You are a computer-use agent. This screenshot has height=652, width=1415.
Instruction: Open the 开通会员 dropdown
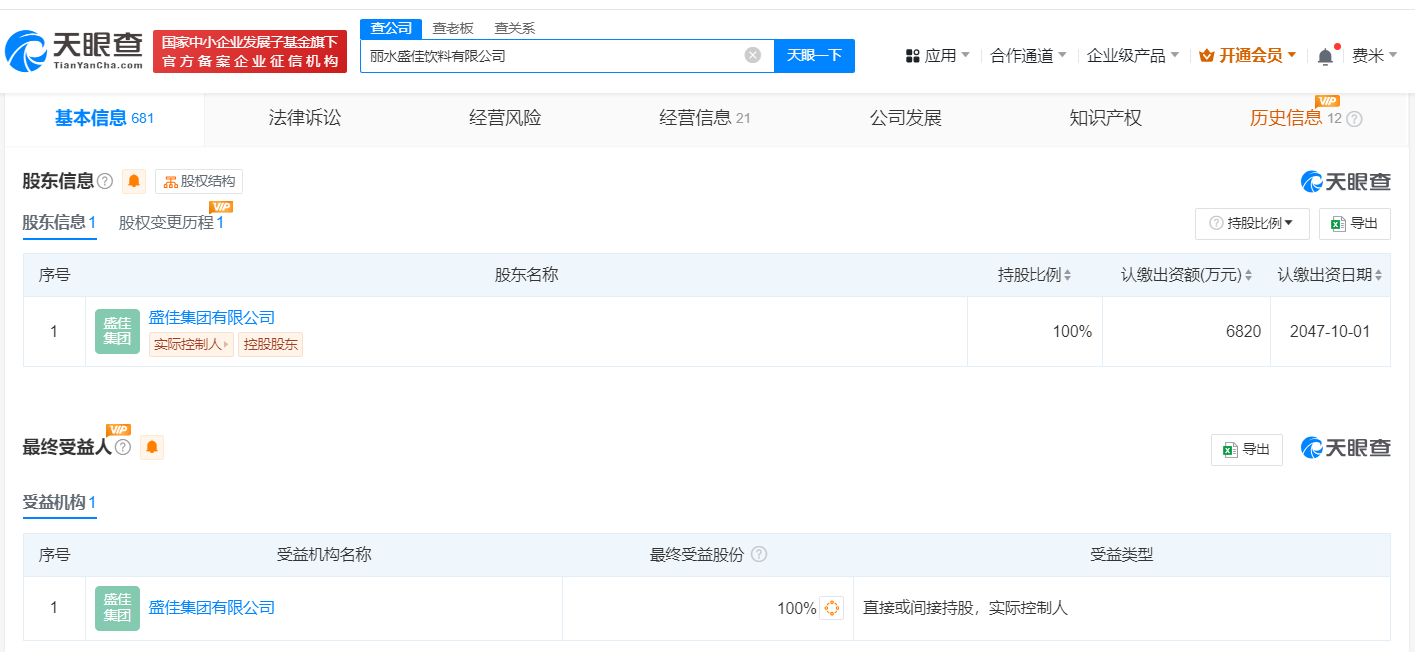[x=1248, y=56]
